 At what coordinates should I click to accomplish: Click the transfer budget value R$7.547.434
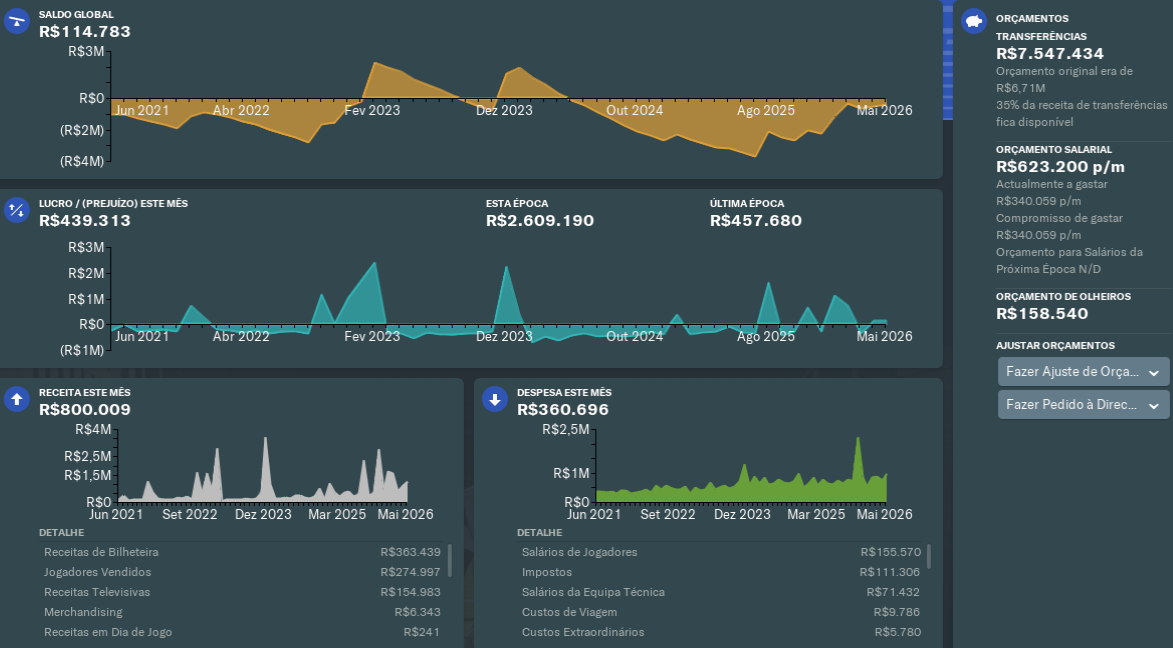1050,54
